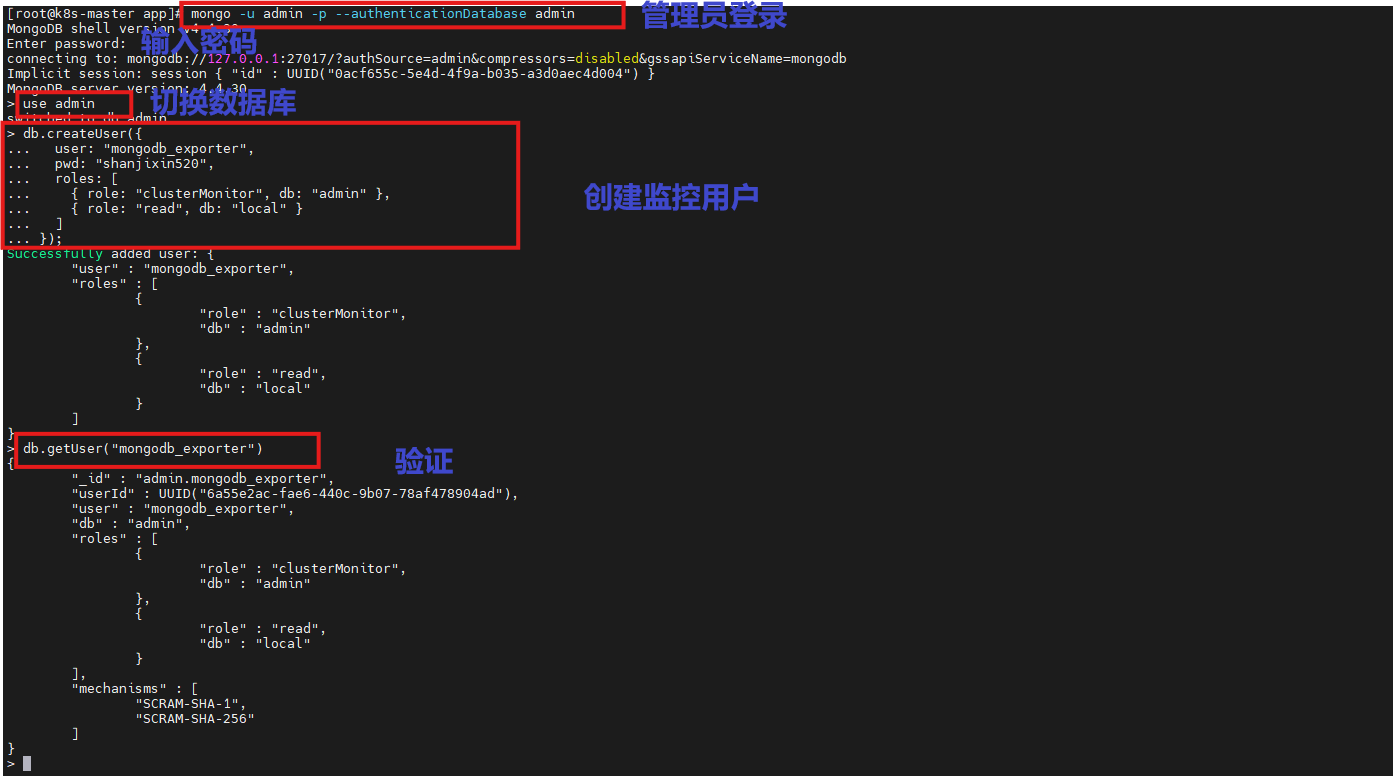Click the "use admin" command line

pos(59,104)
